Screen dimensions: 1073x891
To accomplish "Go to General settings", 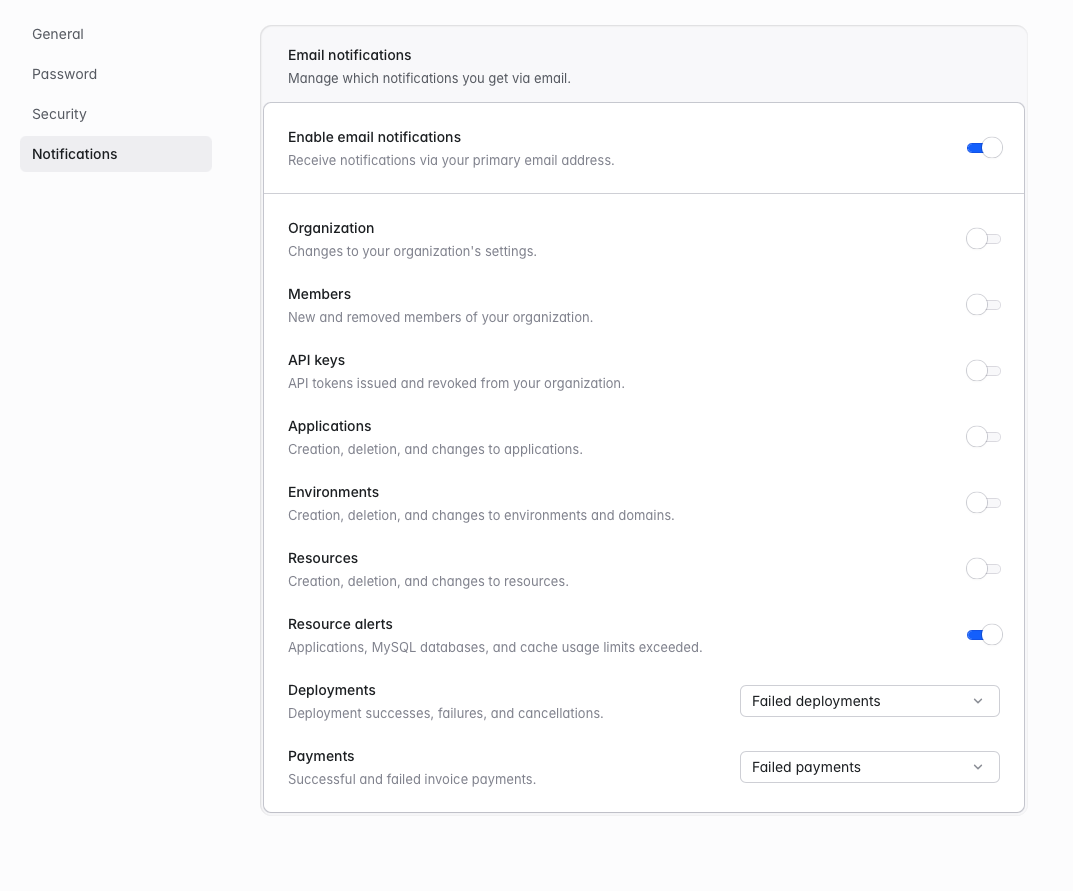I will 58,34.
